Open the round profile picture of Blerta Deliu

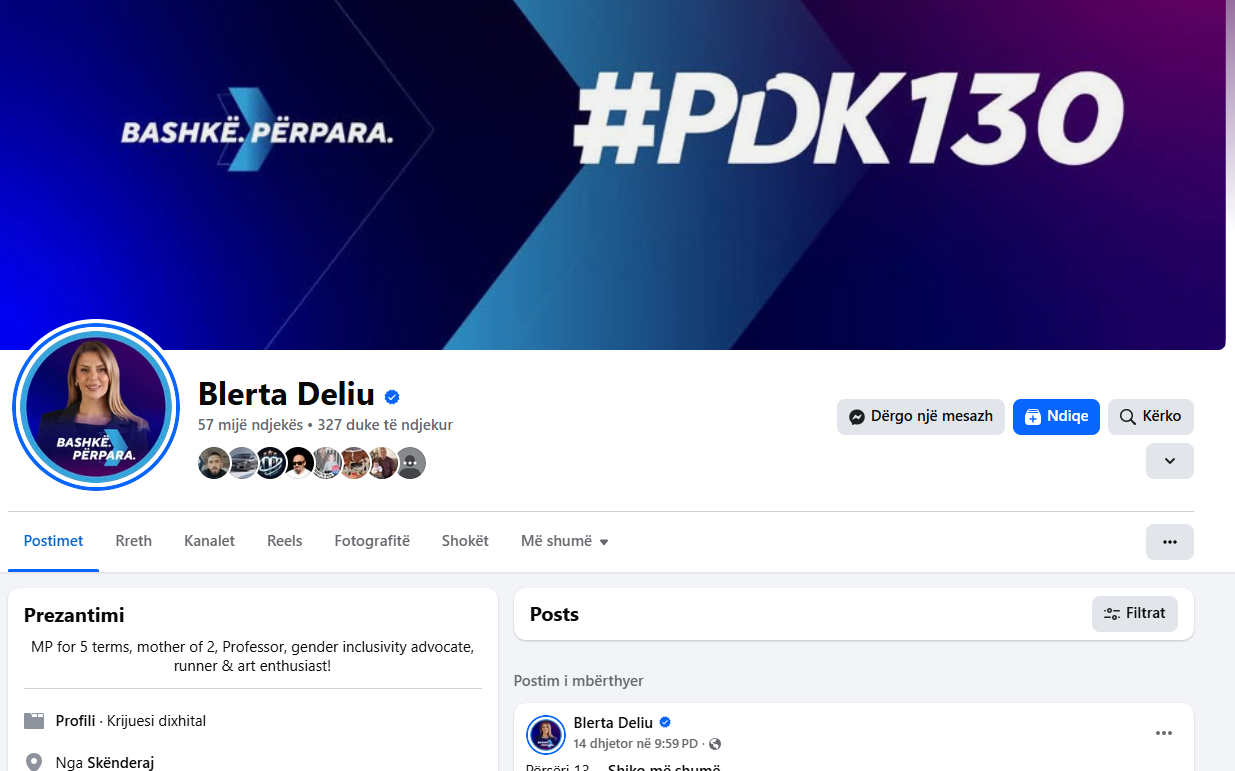(x=96, y=405)
